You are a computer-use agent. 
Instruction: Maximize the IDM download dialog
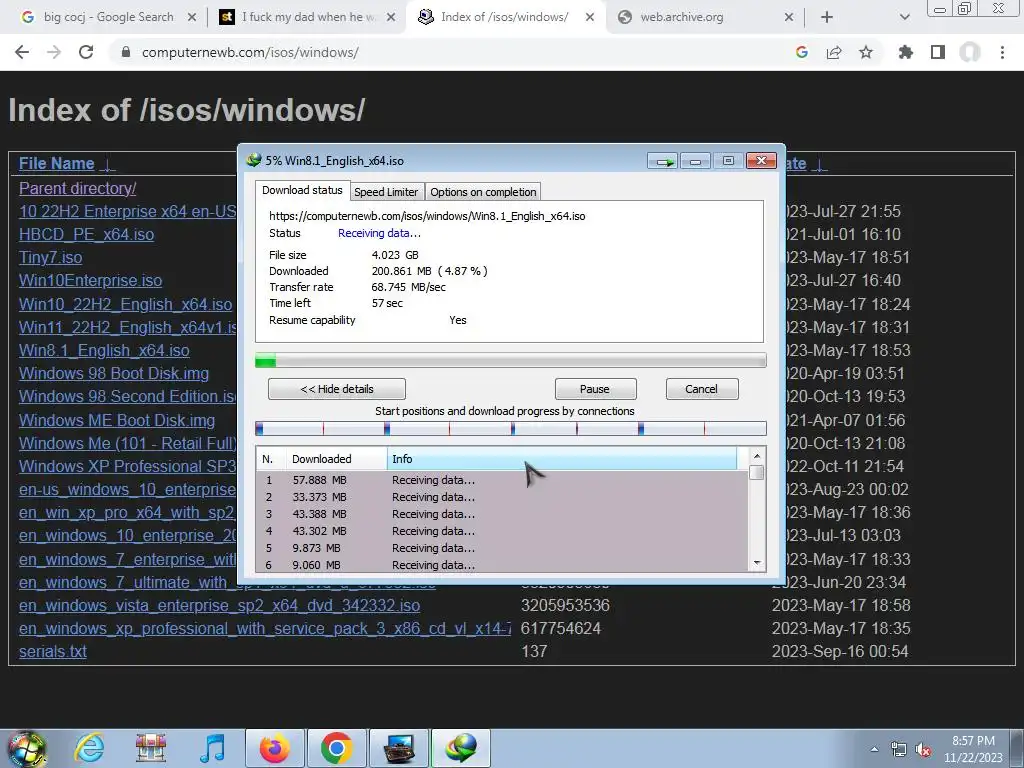click(x=728, y=161)
